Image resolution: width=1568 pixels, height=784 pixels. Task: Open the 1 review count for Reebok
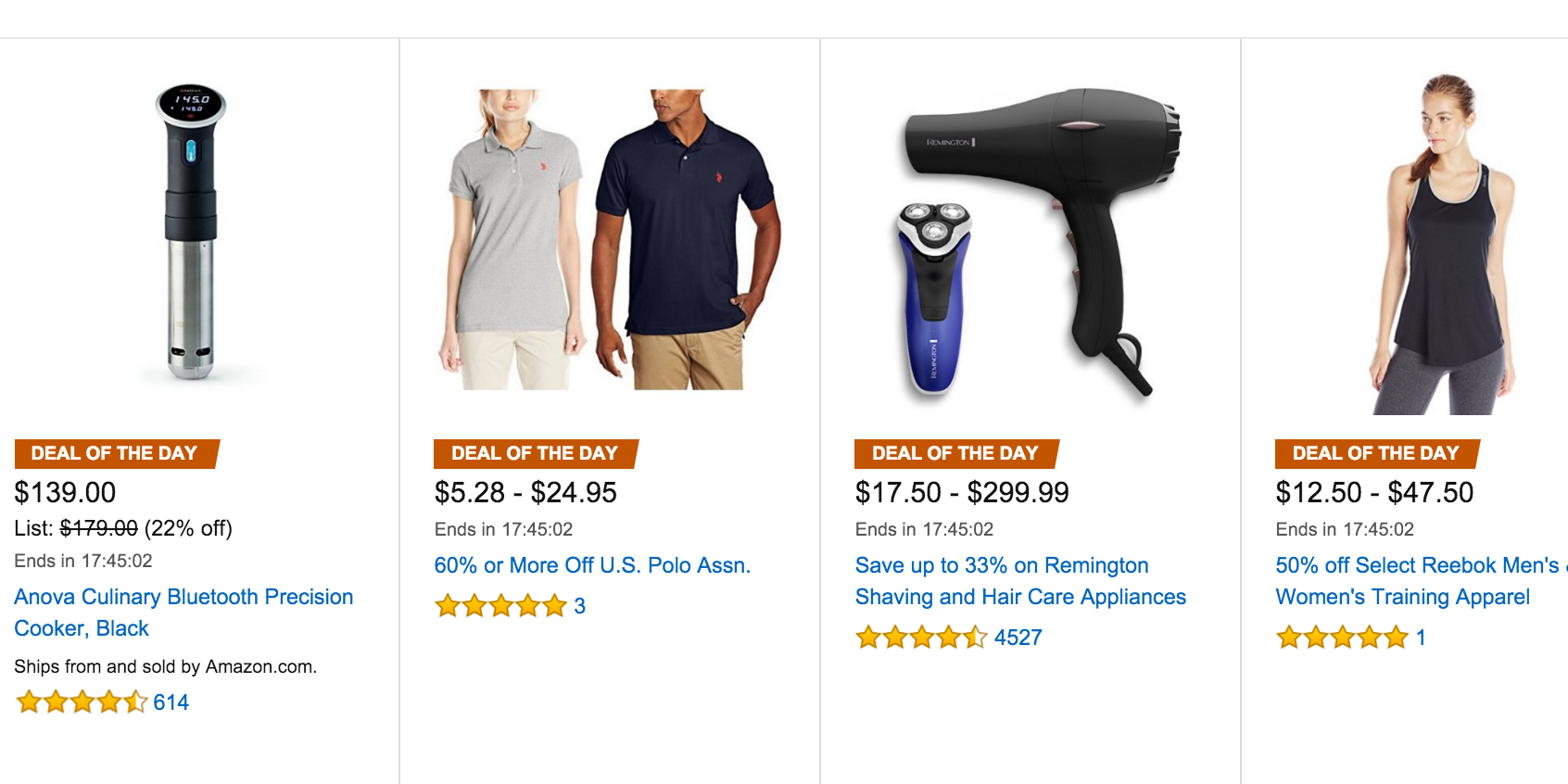point(1421,638)
